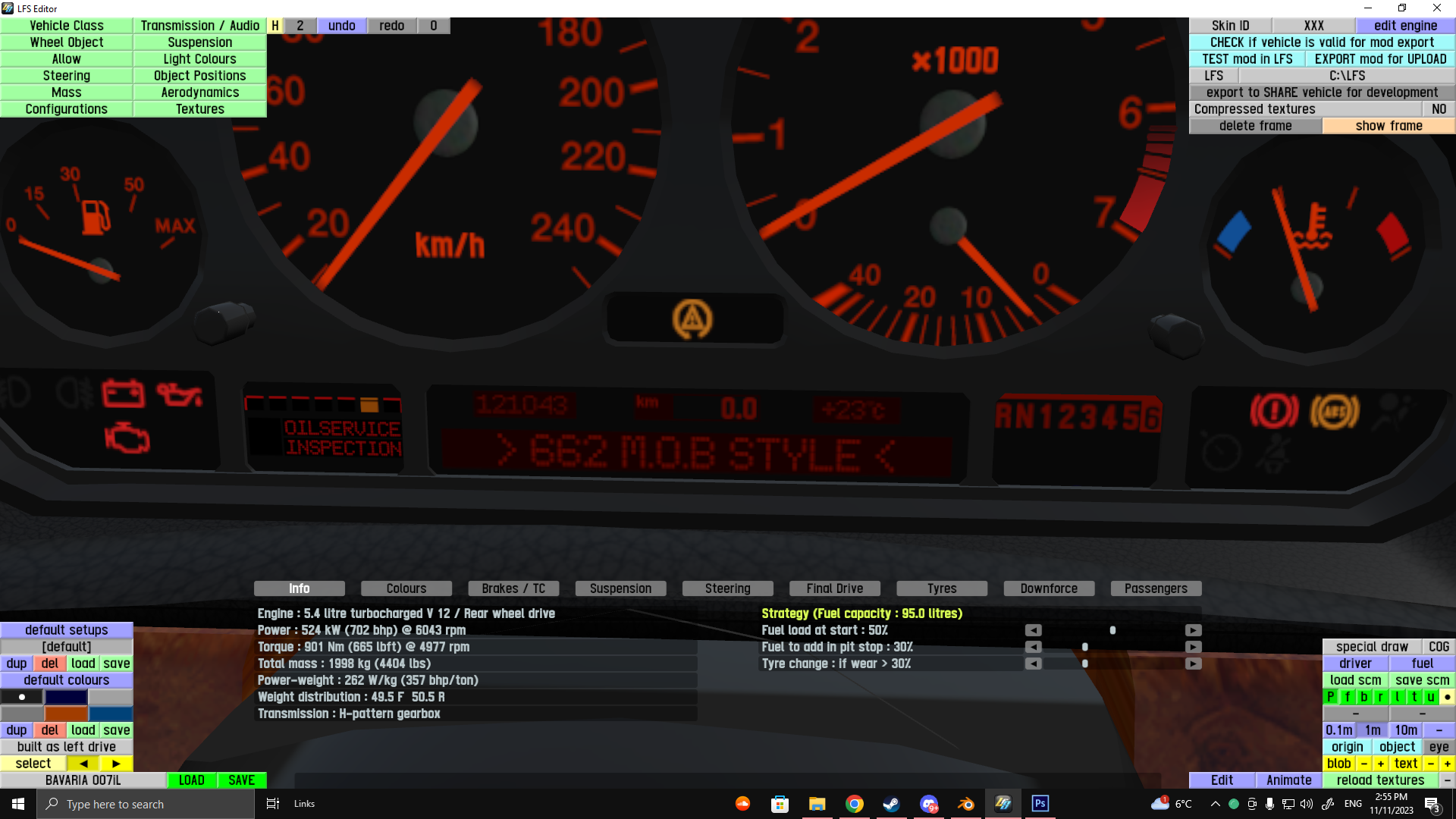Screen dimensions: 1456x819
Task: Open the [default] setup selector
Action: (67, 647)
